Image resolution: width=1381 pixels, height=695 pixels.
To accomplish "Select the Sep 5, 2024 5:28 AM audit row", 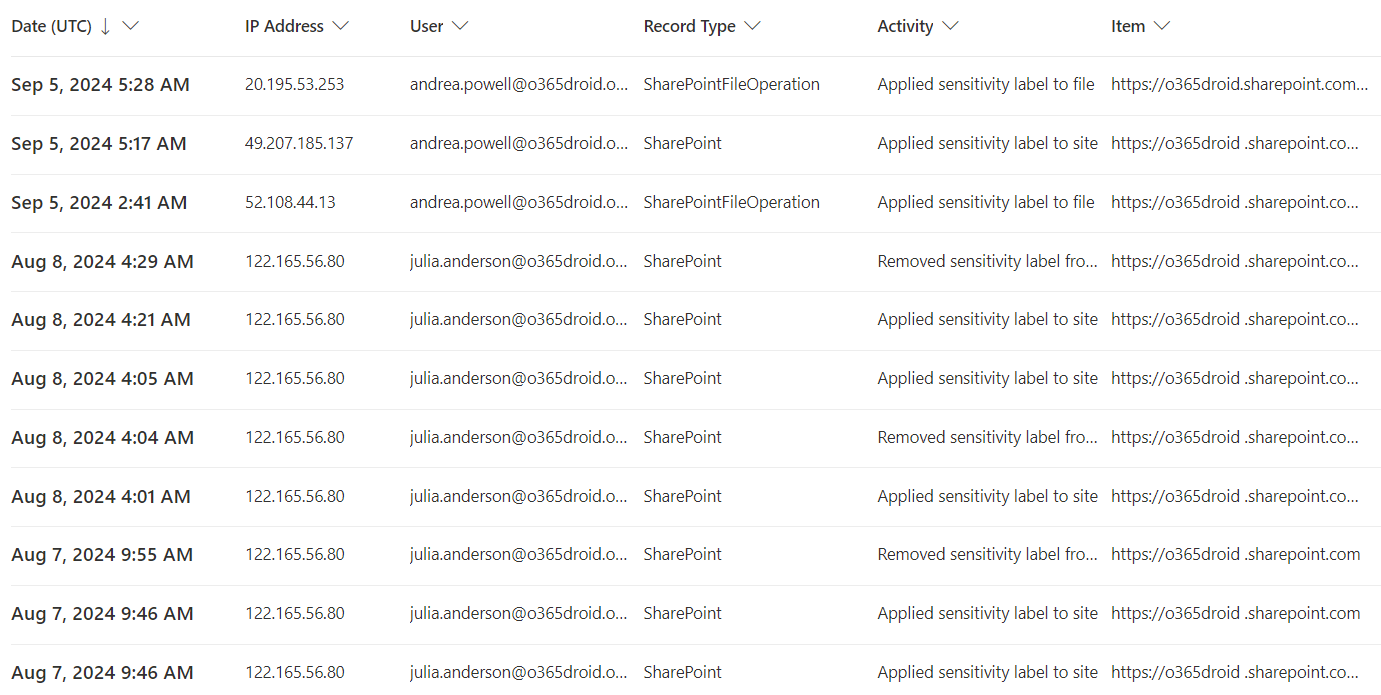I will tap(100, 84).
